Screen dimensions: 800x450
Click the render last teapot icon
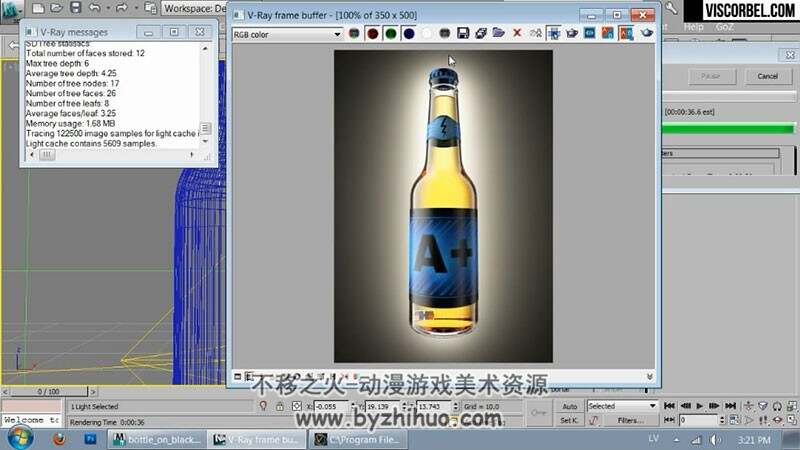pyautogui.click(x=646, y=34)
